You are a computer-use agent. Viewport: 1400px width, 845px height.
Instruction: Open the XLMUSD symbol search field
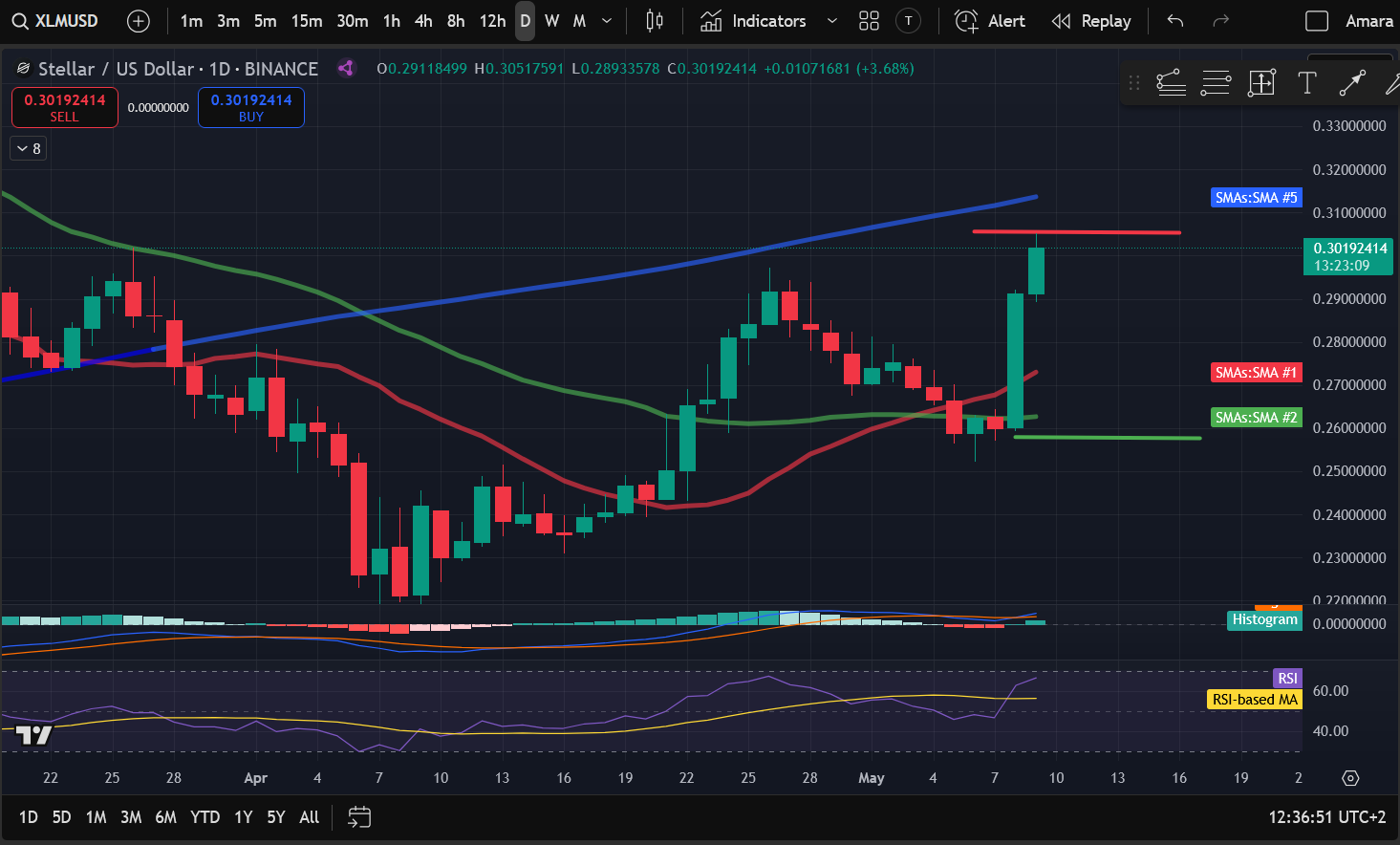tap(55, 21)
